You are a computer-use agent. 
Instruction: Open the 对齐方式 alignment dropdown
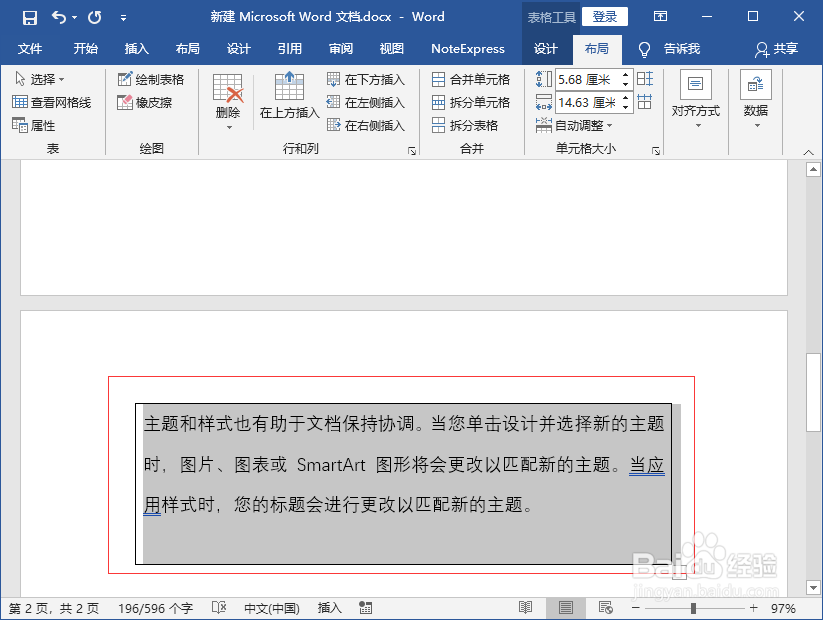pos(696,100)
